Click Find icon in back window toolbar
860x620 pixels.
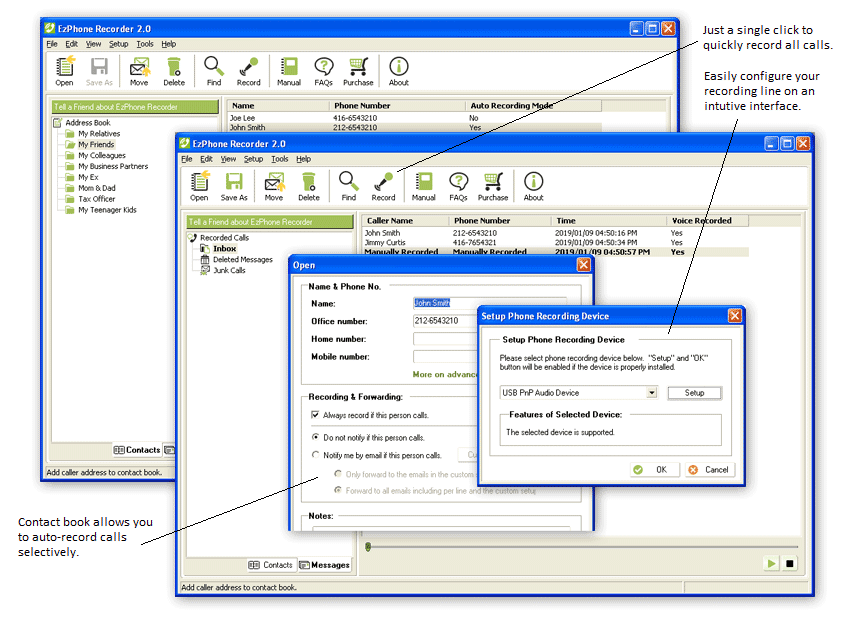tap(214, 71)
